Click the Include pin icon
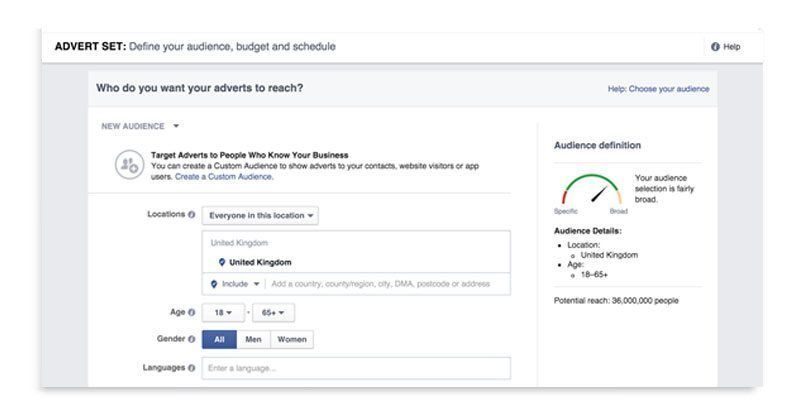 click(x=214, y=284)
